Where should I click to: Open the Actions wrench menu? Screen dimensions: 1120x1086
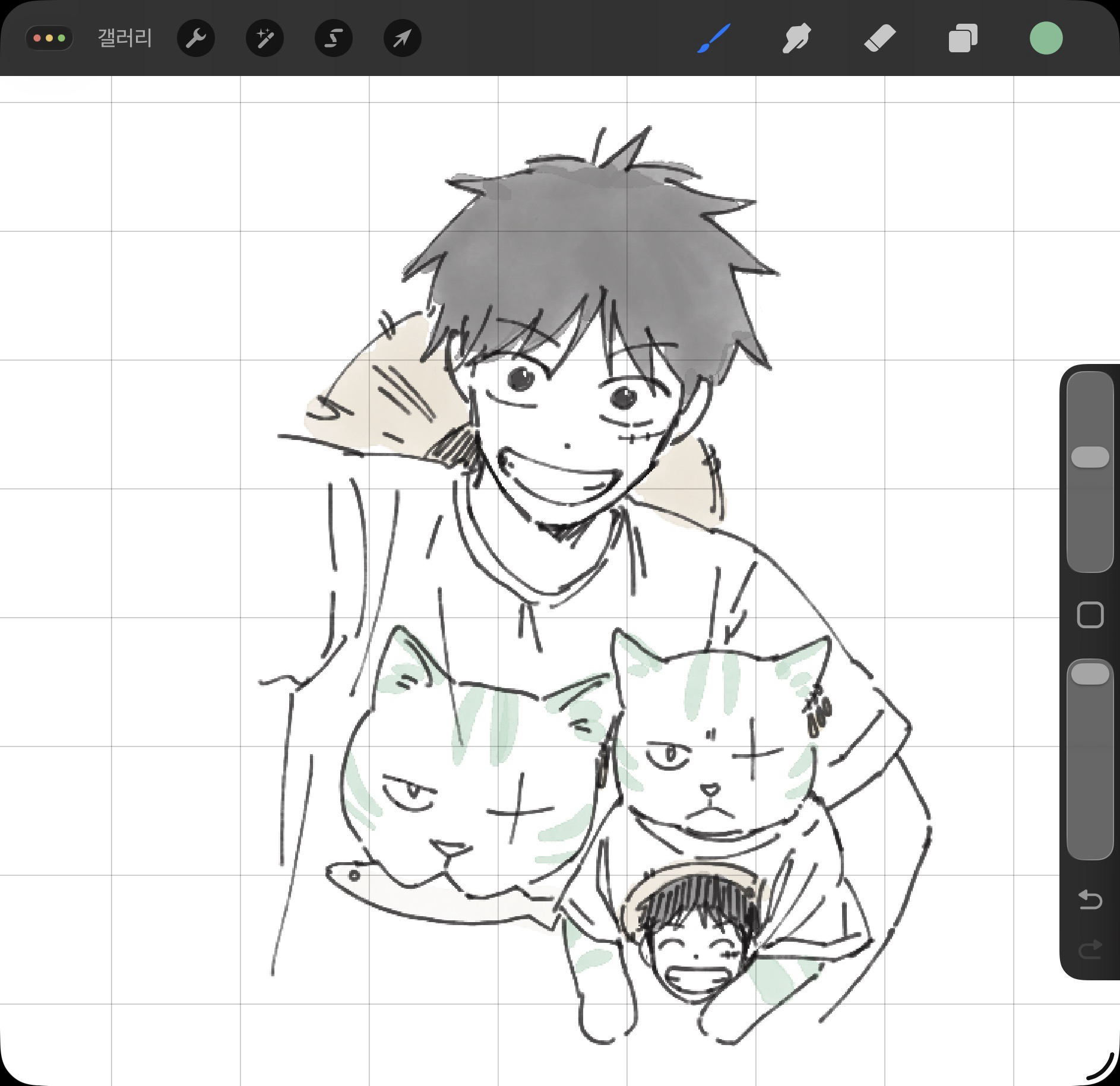pos(196,39)
